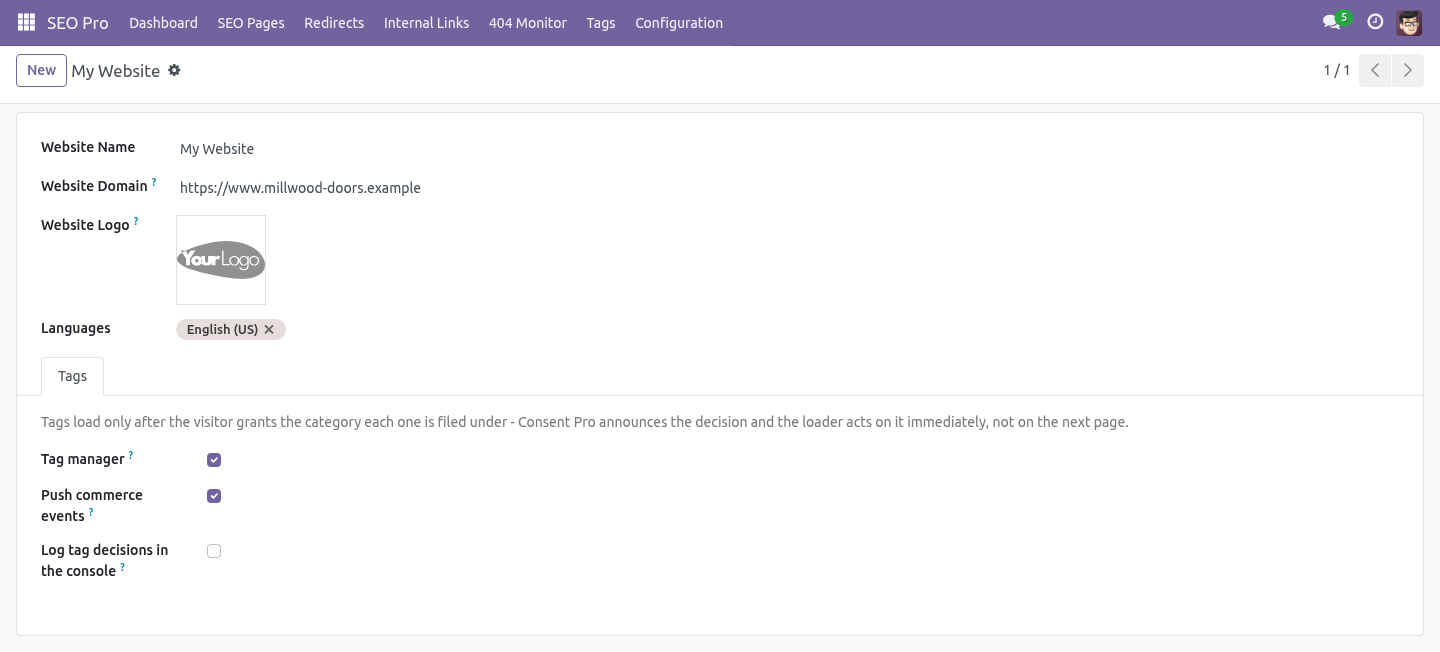Select the Tags notebook tab
This screenshot has height=652, width=1440.
pyautogui.click(x=72, y=376)
